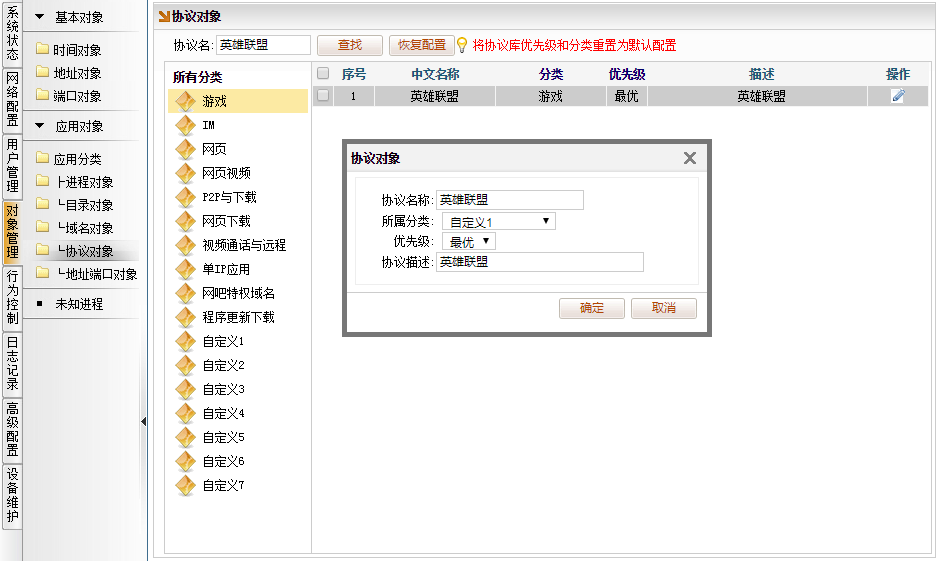Click the lightbulb hint icon
The width and height of the screenshot is (938, 561).
[462, 45]
